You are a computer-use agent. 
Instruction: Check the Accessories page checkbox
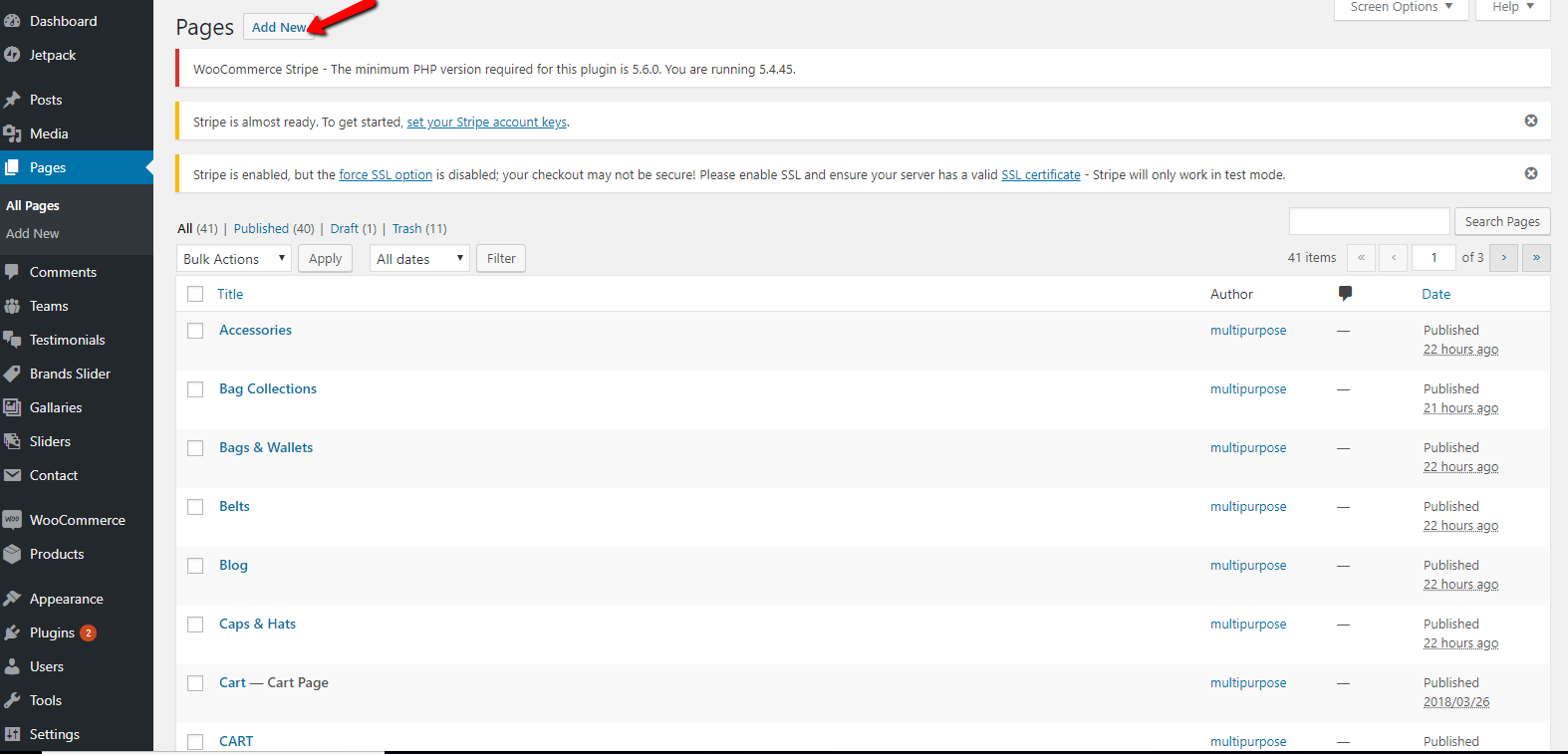(x=195, y=331)
